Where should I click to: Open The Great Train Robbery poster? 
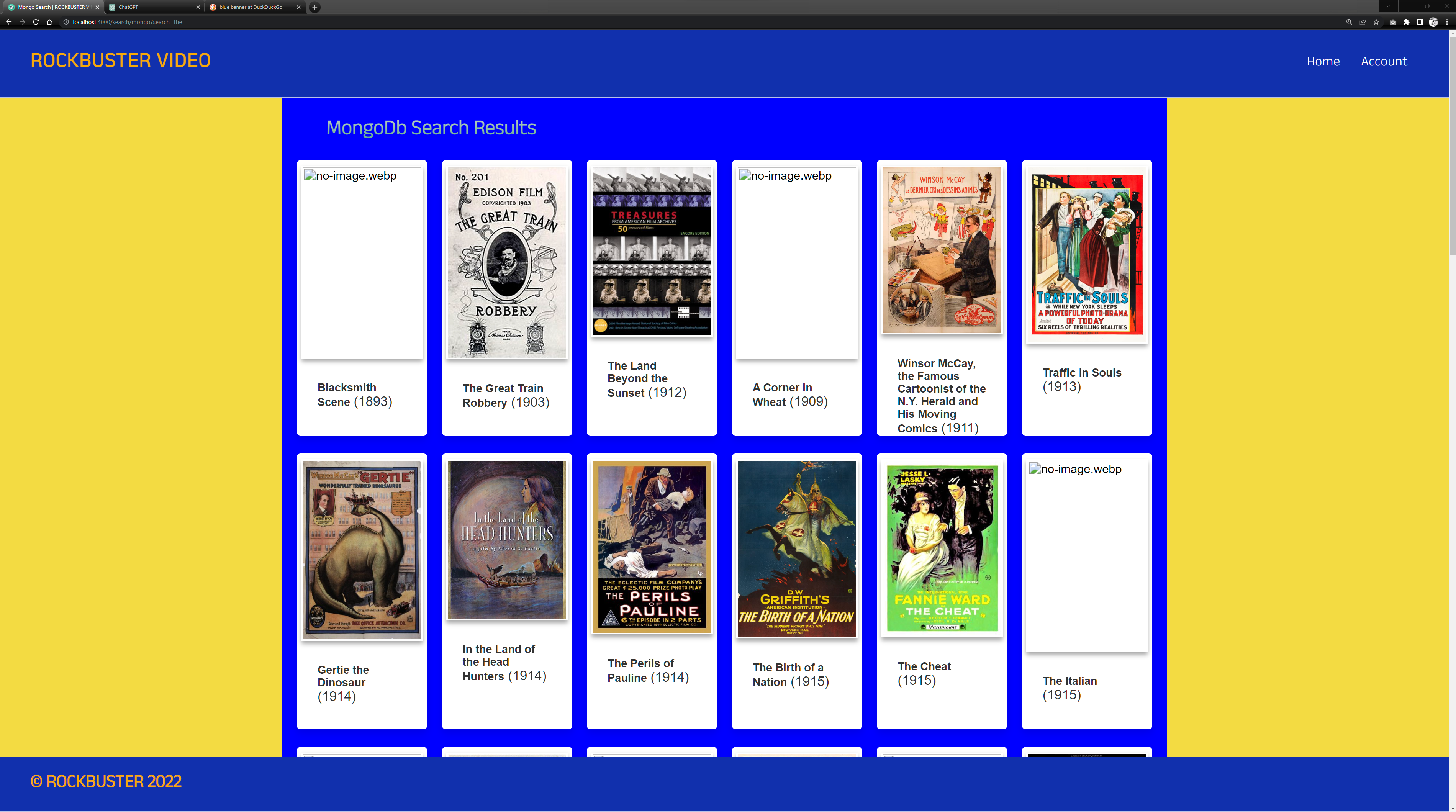point(506,262)
